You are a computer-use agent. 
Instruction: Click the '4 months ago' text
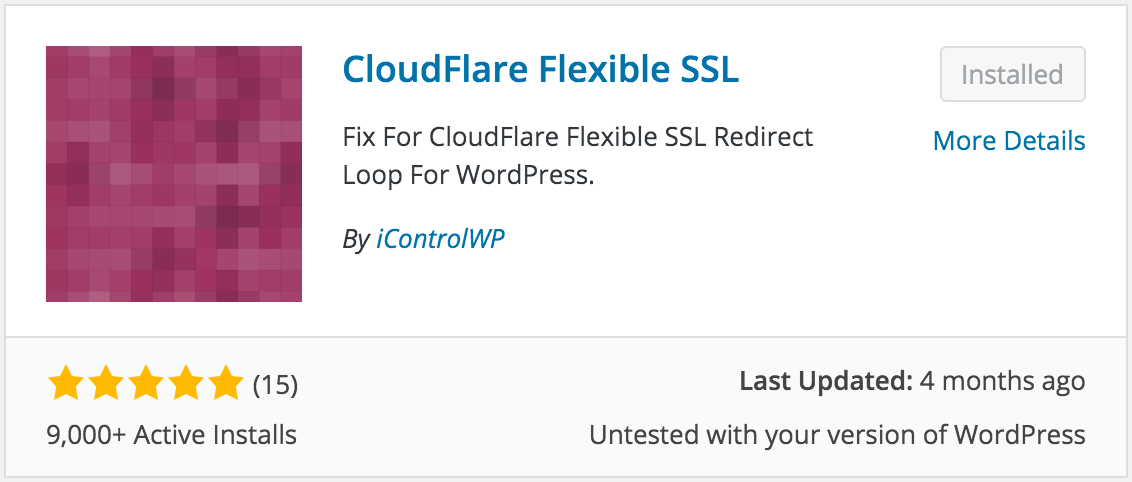coord(1003,381)
